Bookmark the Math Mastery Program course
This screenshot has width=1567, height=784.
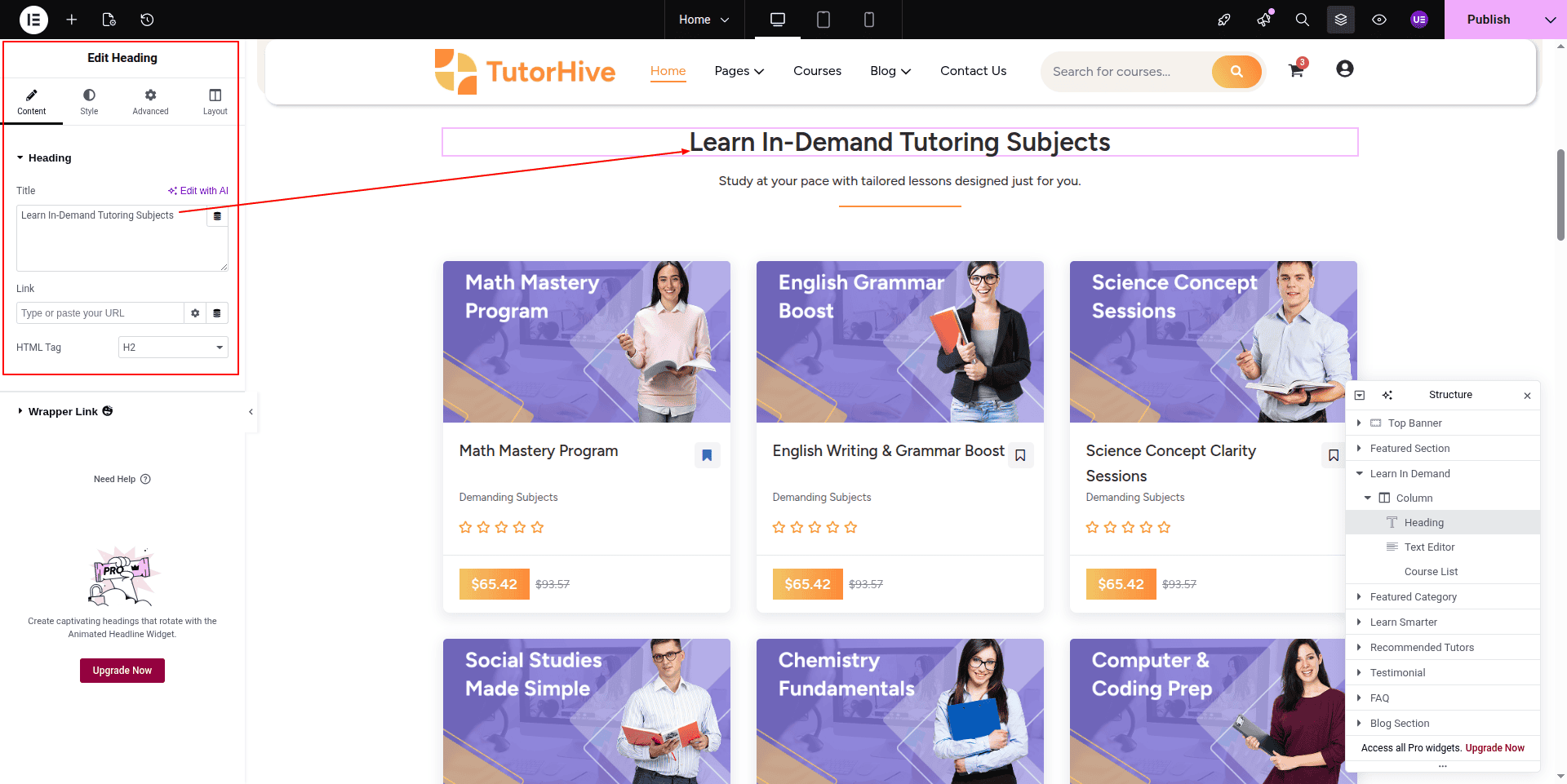pos(707,455)
